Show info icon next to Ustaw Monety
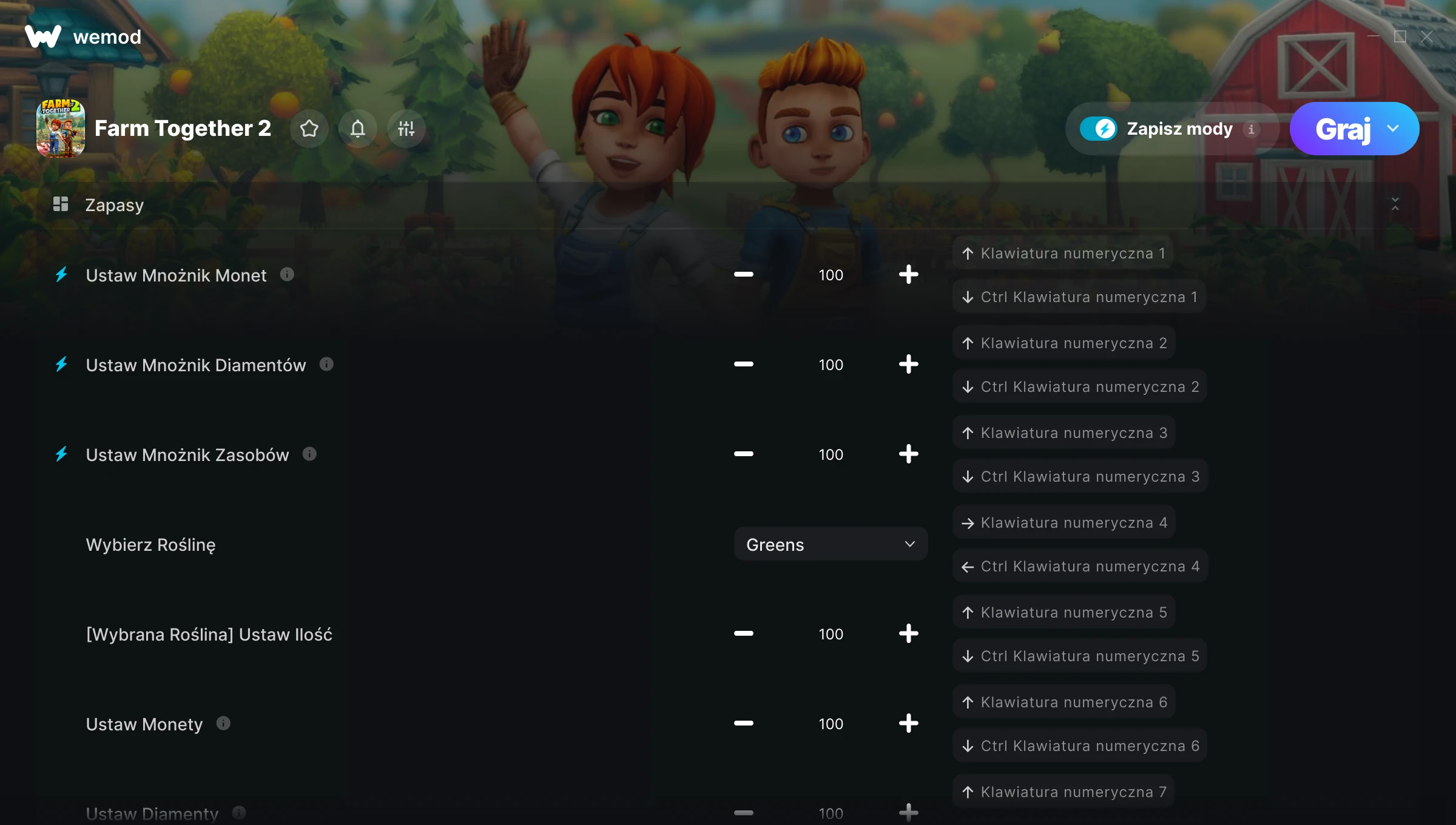This screenshot has height=825, width=1456. 223,723
